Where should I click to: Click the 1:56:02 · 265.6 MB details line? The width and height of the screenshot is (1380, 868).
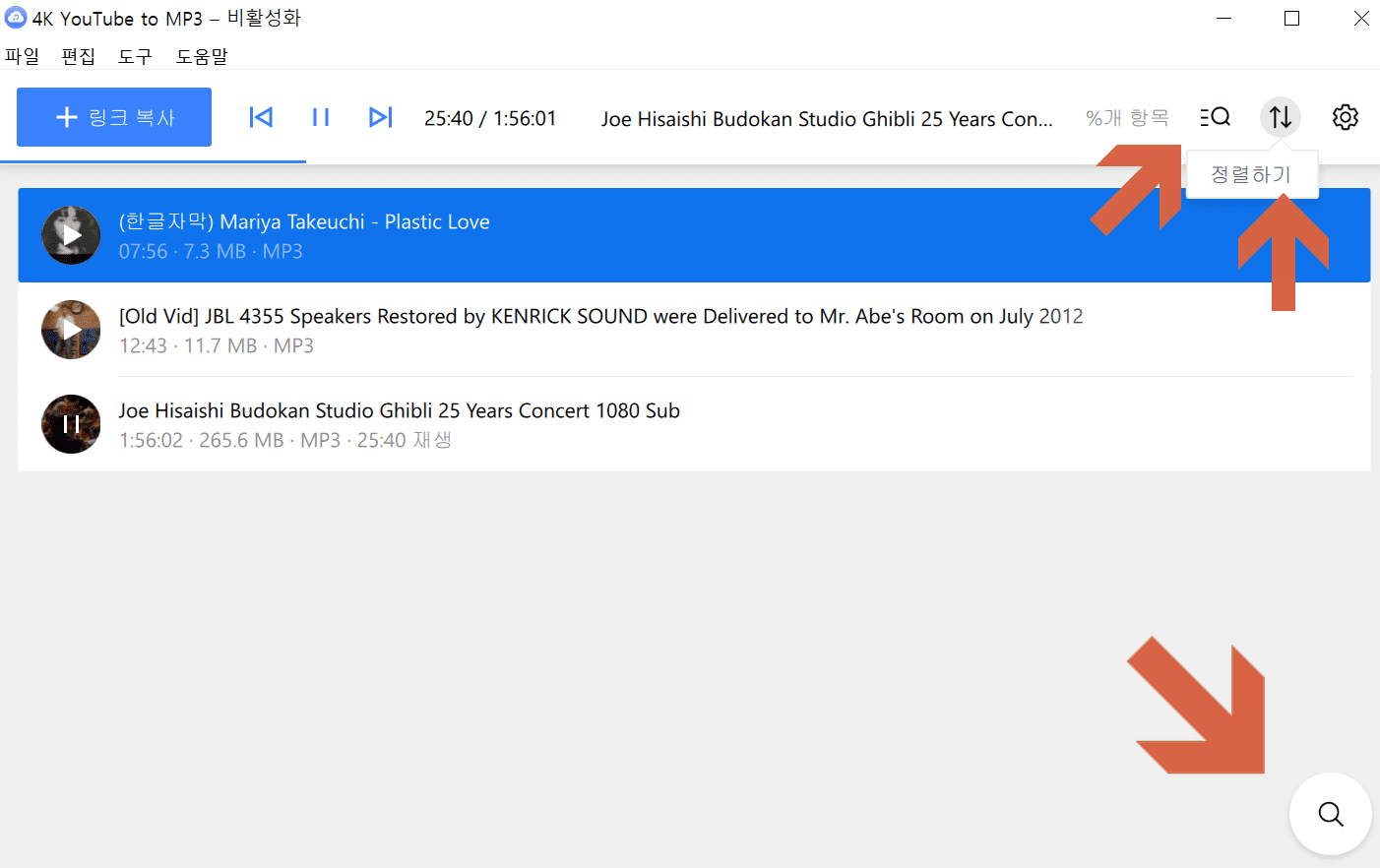coord(285,440)
